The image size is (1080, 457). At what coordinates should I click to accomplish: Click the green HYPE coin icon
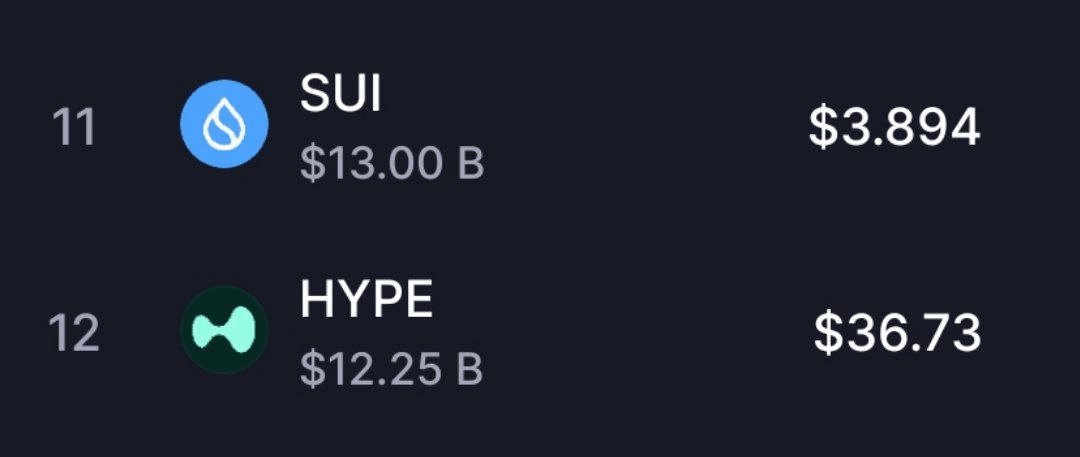(x=224, y=329)
